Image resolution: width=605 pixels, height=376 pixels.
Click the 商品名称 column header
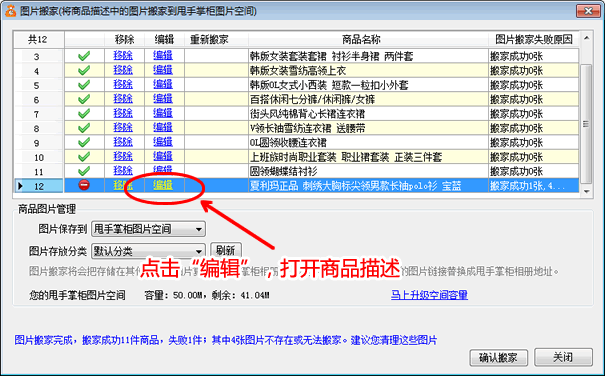[x=361, y=39]
